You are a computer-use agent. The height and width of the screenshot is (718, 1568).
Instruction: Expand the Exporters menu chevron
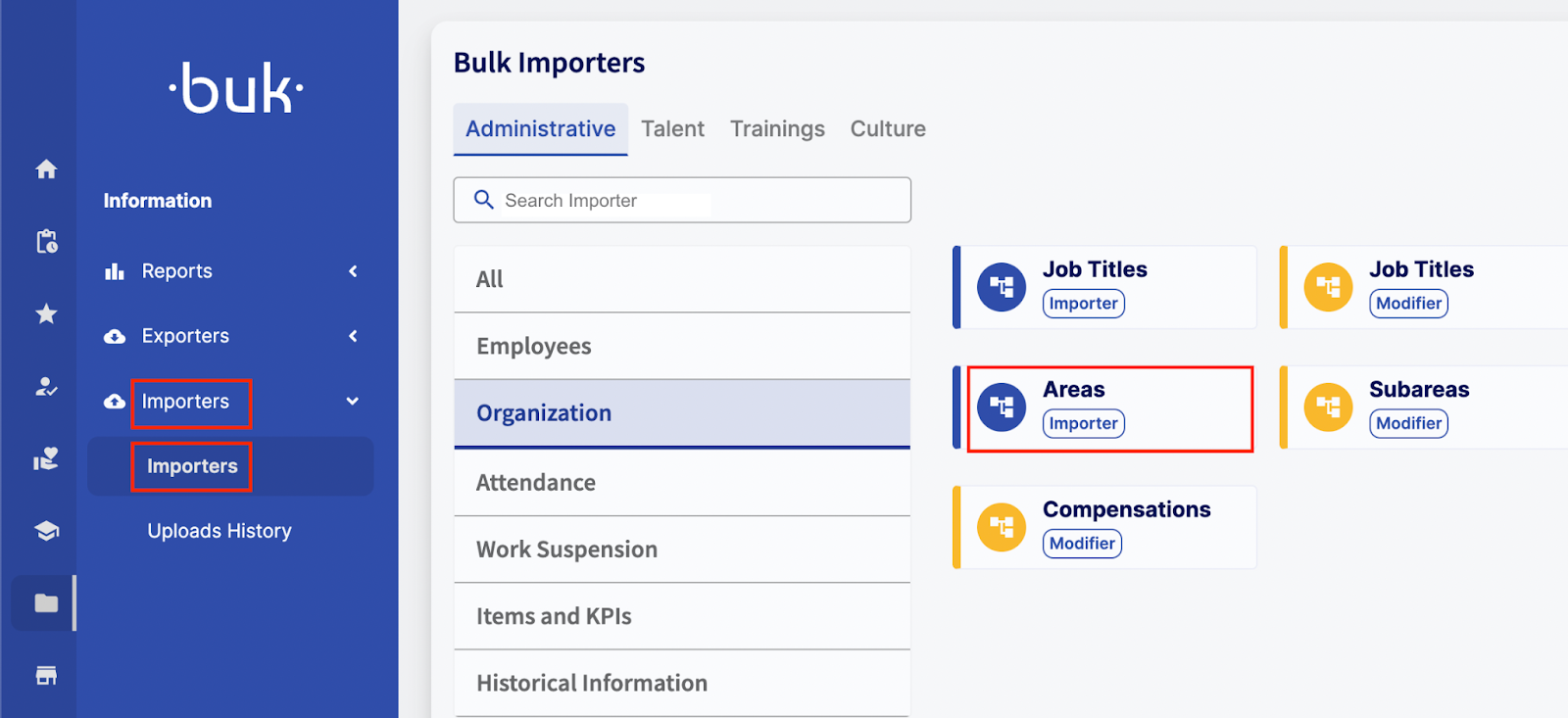353,336
